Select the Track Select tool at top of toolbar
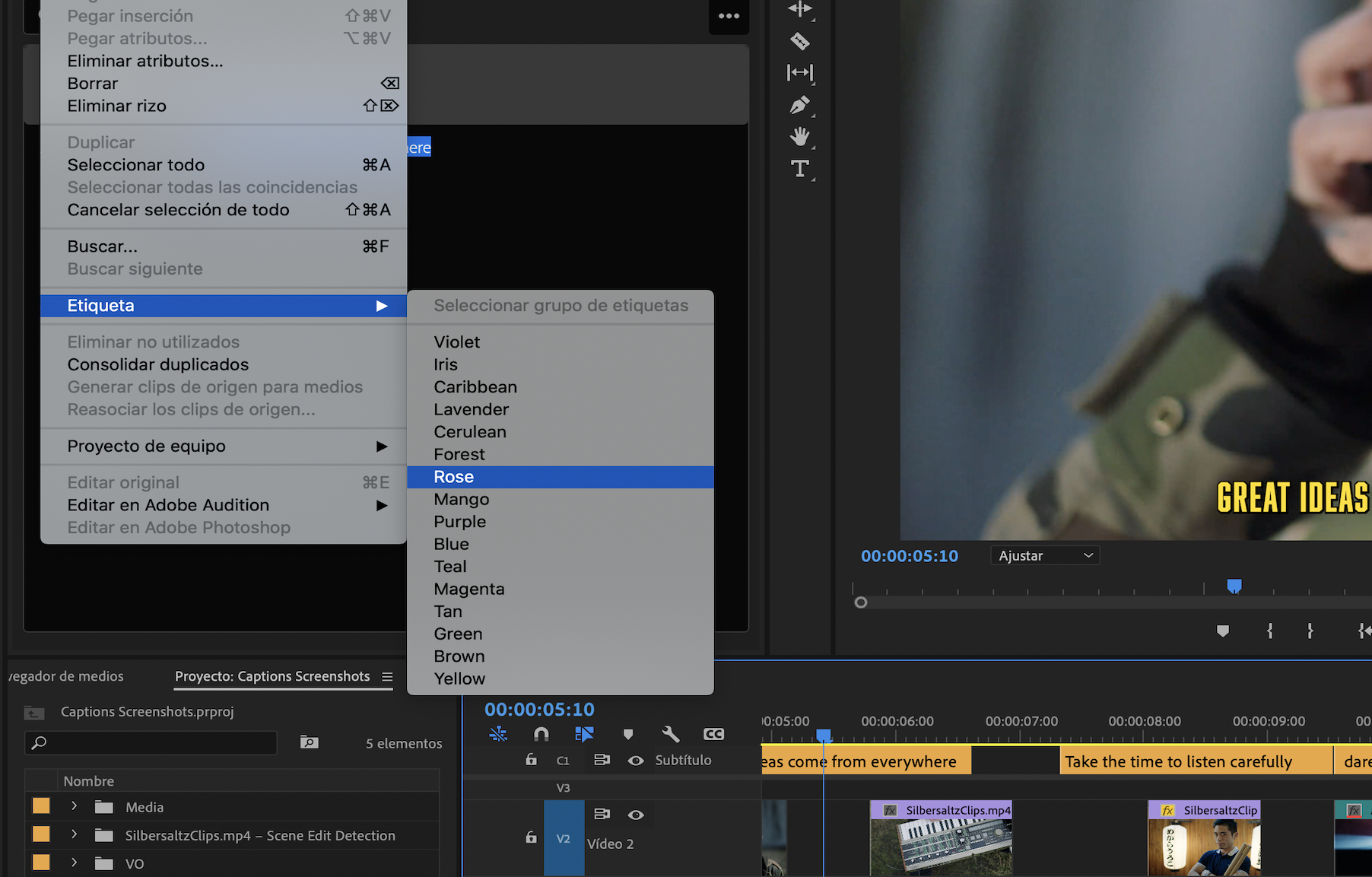Viewport: 1372px width, 877px height. click(799, 9)
